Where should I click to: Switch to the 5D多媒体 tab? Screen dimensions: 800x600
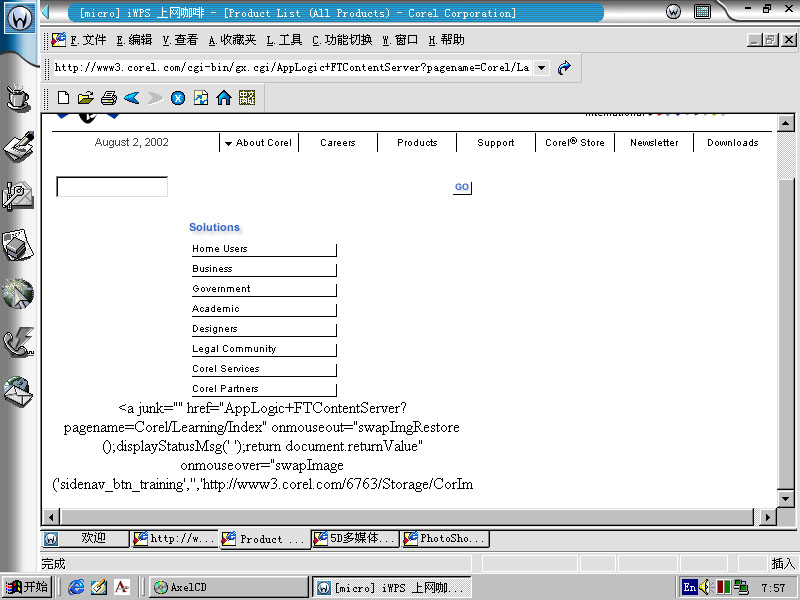[x=355, y=539]
